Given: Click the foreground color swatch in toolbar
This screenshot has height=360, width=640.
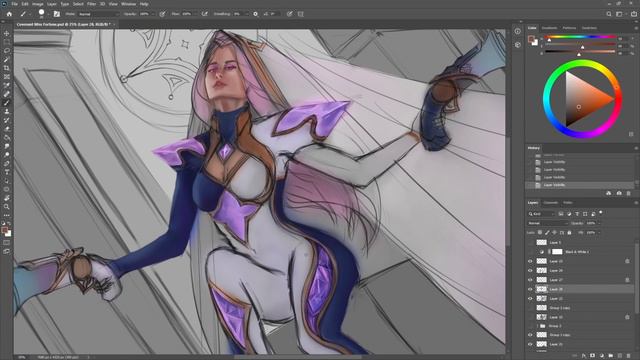Looking at the screenshot, I should (x=4, y=231).
